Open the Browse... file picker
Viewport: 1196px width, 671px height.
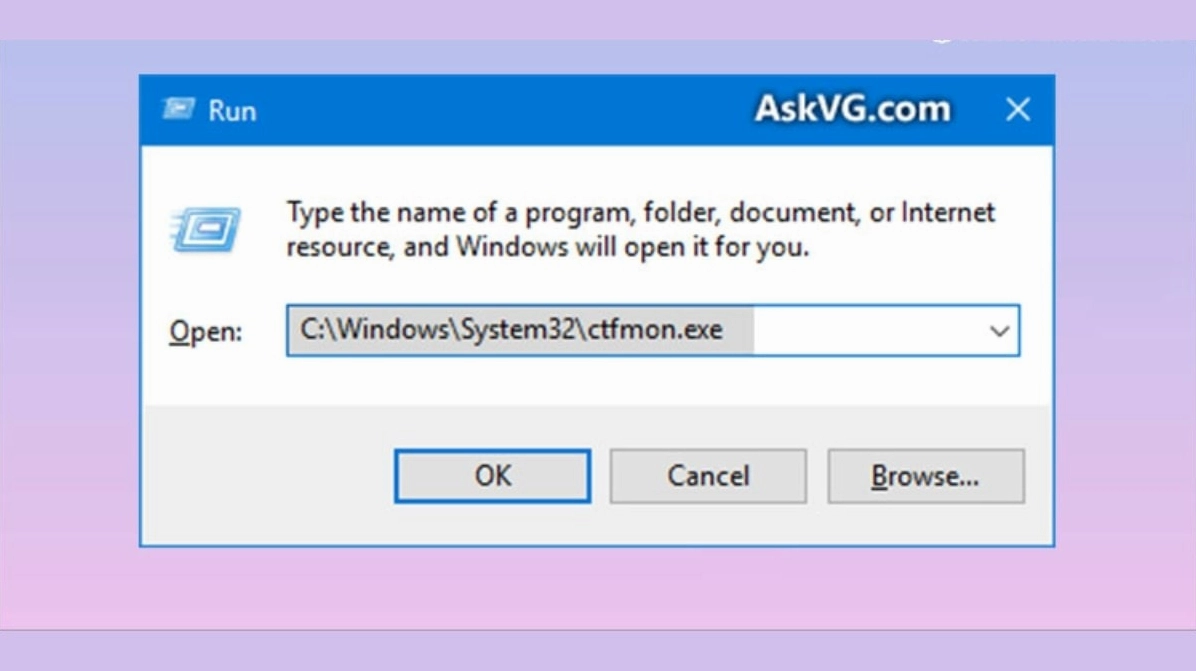[x=925, y=476]
